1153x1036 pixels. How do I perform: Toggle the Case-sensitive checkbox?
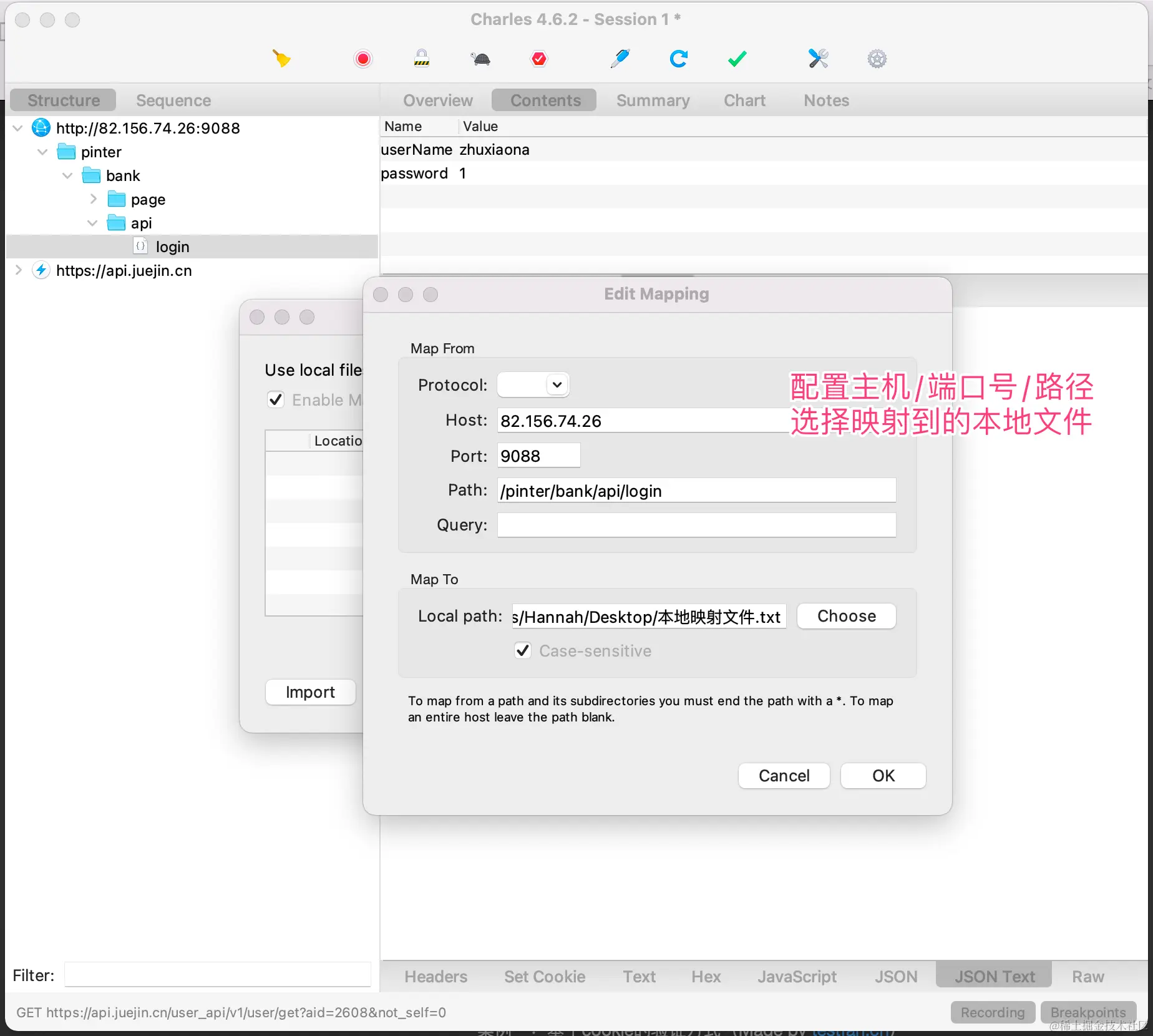523,651
